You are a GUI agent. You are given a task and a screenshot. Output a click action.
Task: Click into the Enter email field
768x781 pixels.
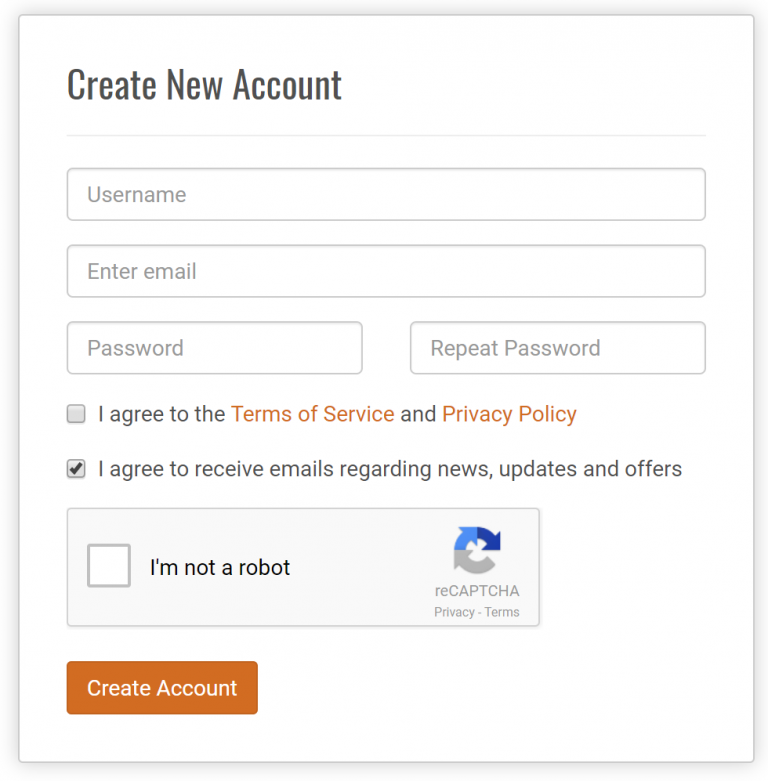(x=386, y=271)
